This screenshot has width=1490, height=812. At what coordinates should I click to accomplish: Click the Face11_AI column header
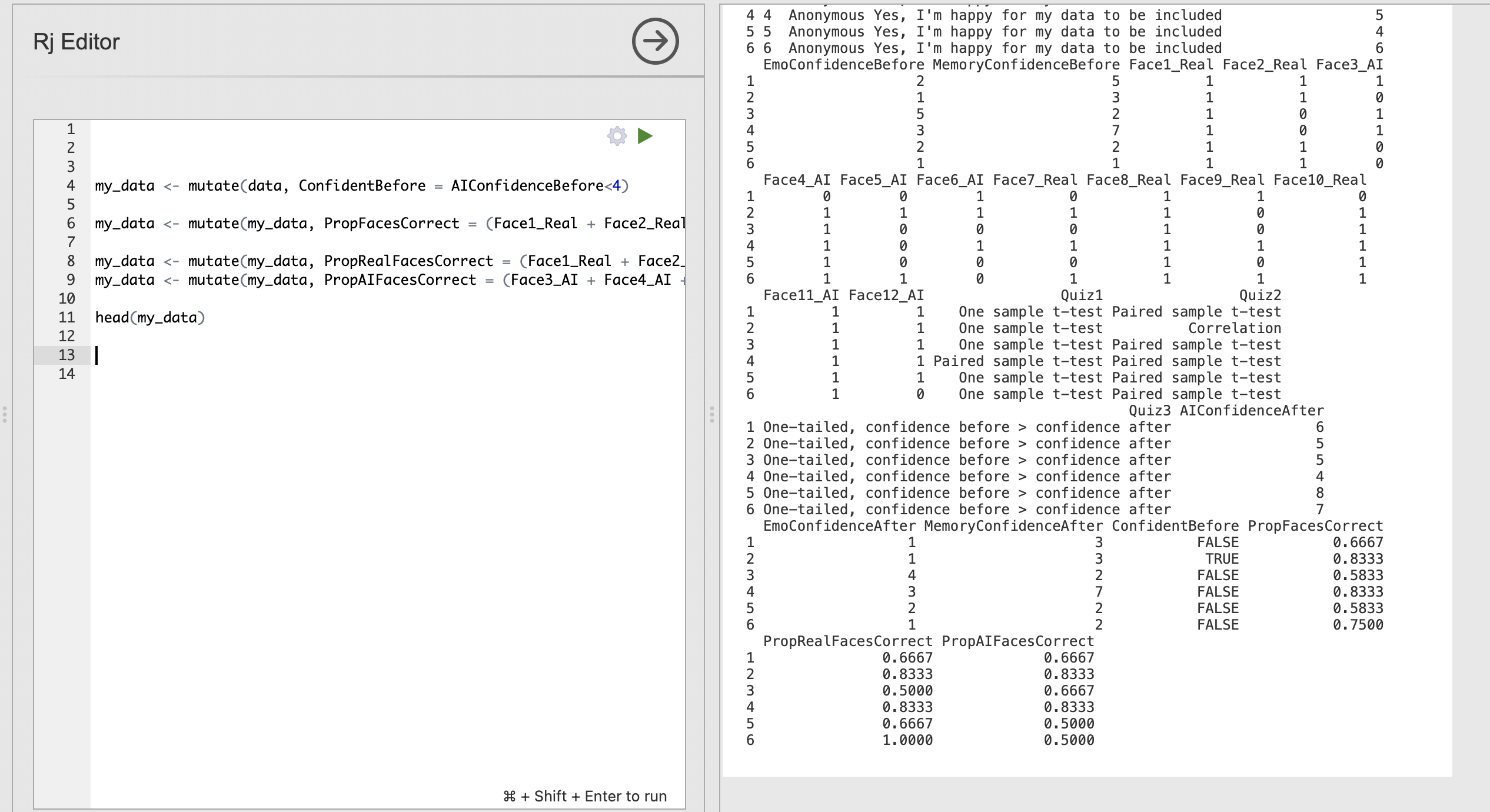pyautogui.click(x=801, y=295)
